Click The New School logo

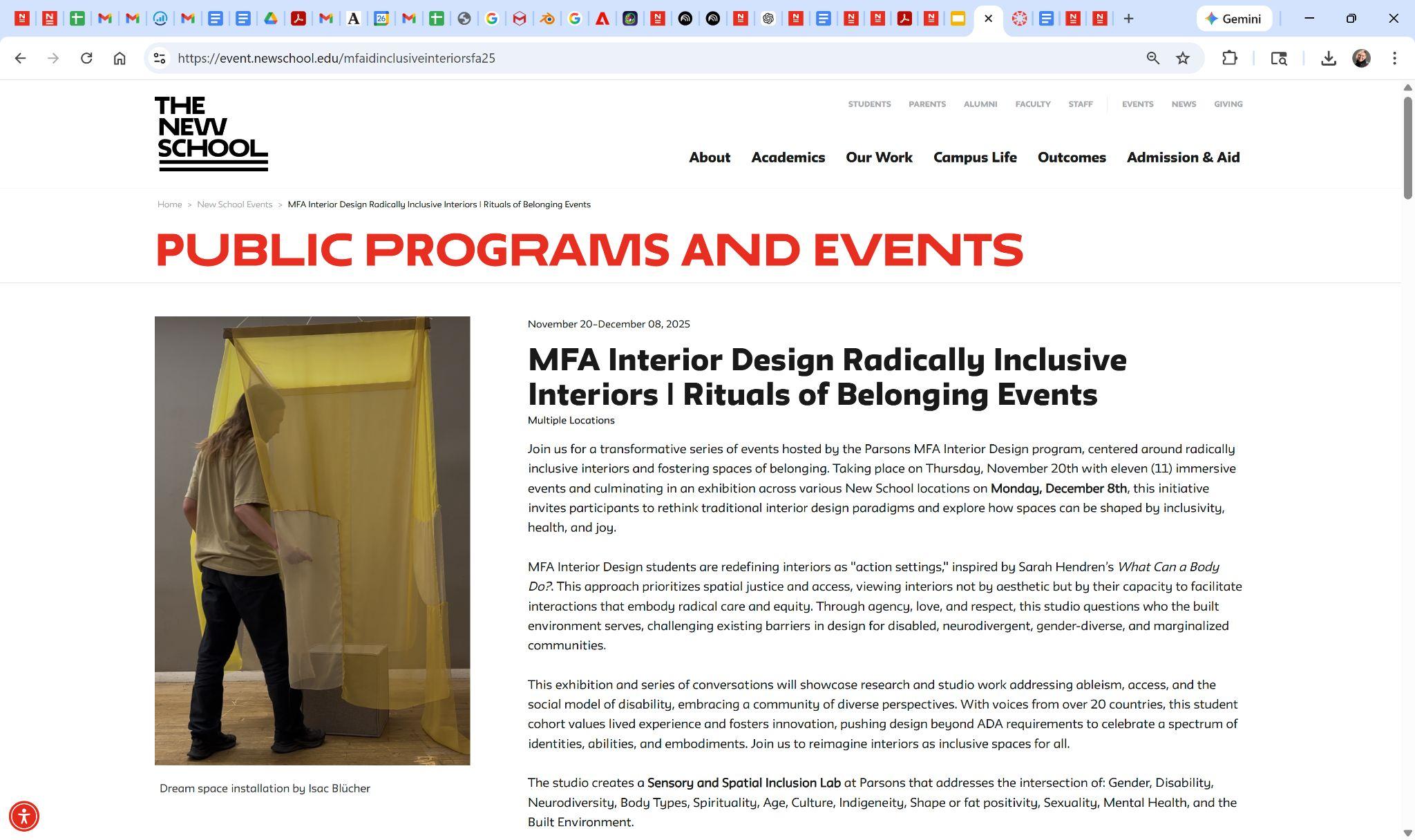coord(211,134)
